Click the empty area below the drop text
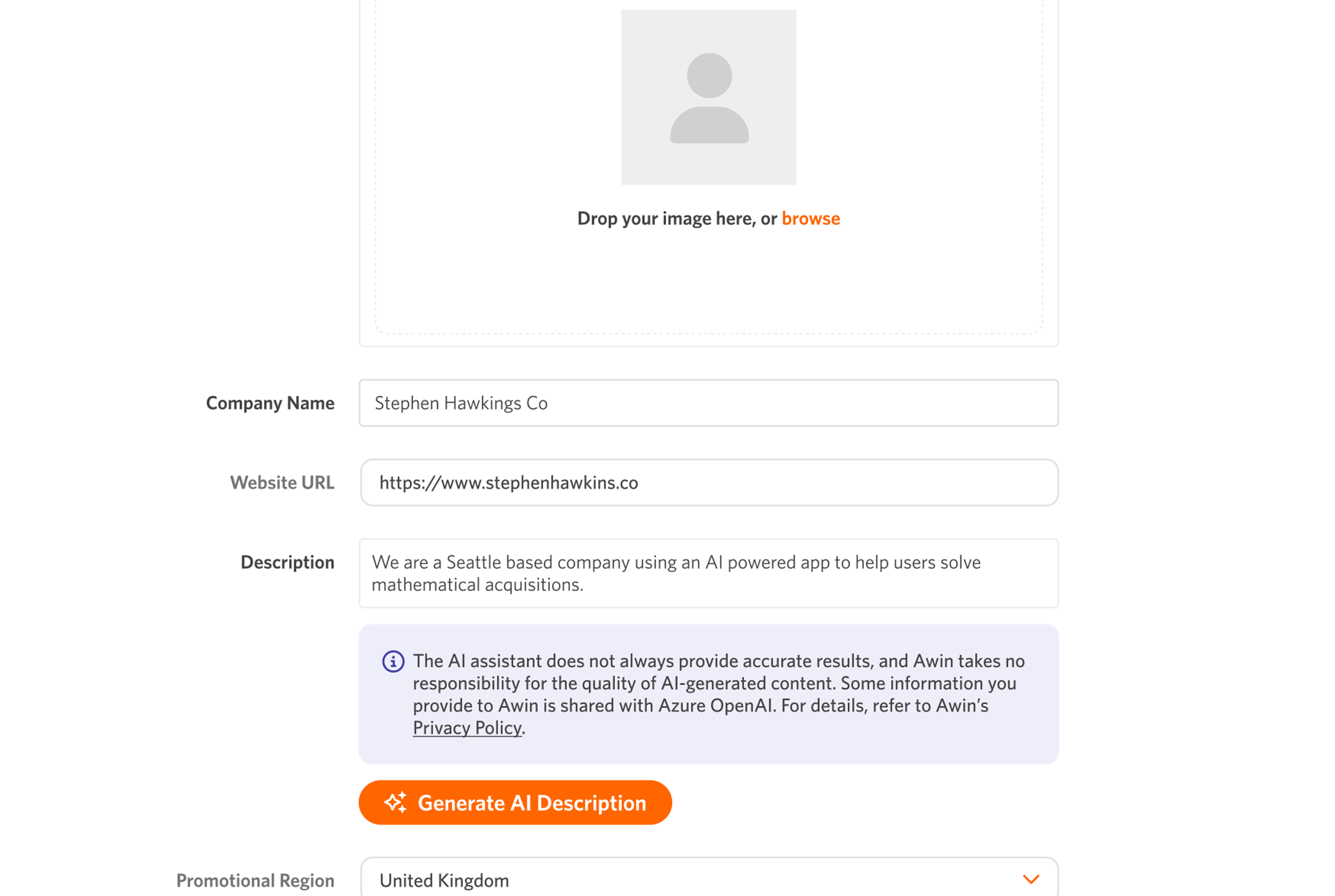The height and width of the screenshot is (896, 1335). [x=708, y=280]
